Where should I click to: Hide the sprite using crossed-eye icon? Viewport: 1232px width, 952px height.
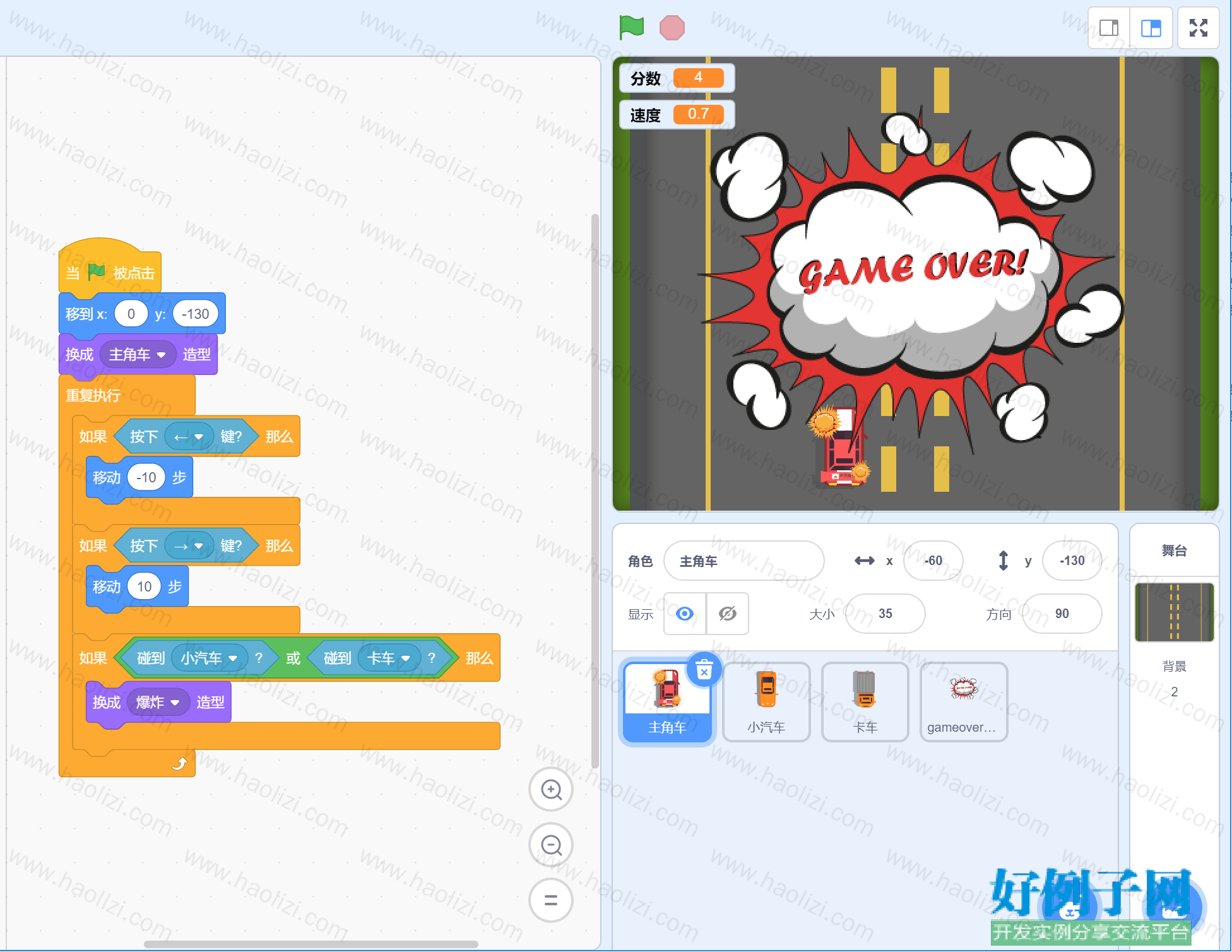728,614
